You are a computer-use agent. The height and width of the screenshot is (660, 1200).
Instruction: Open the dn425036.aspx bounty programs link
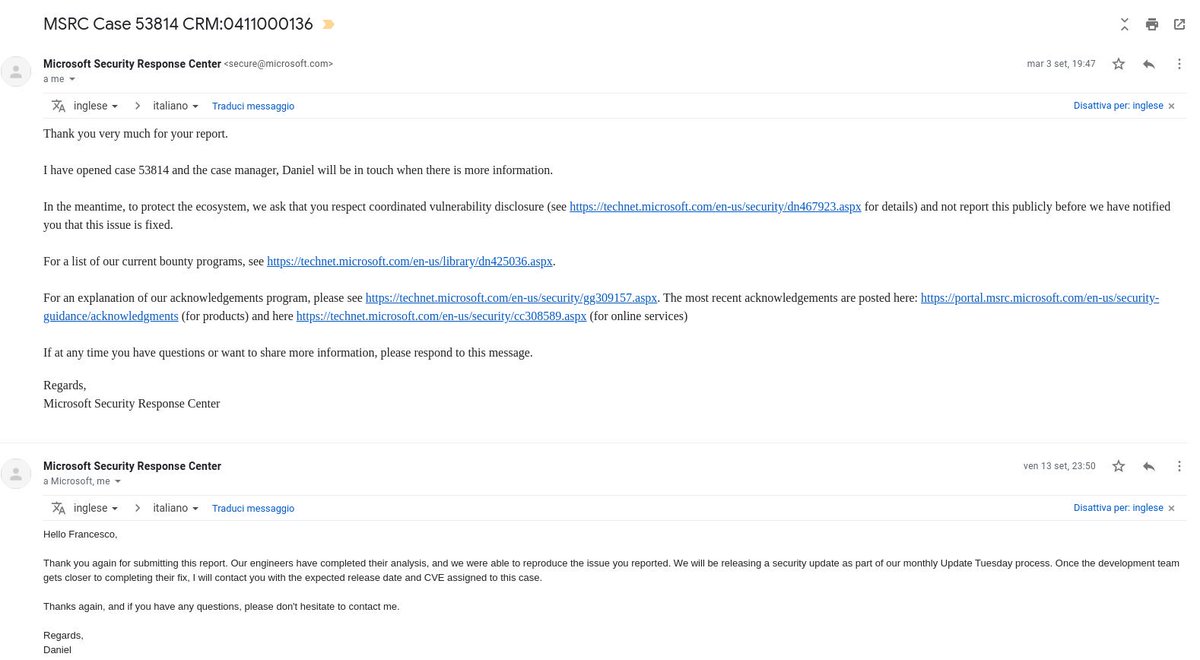[410, 261]
